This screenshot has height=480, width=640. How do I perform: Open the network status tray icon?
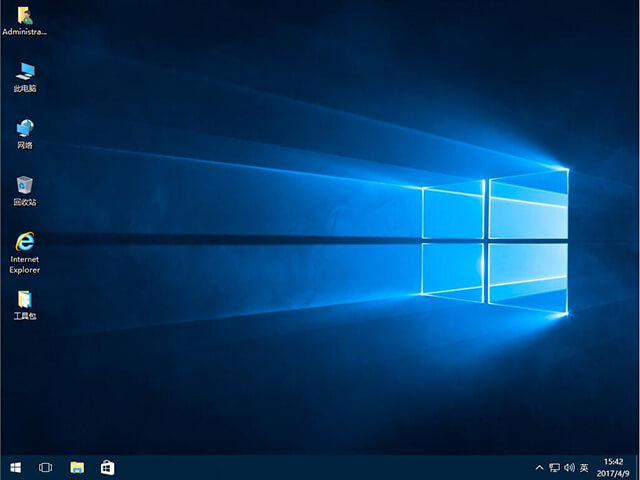pos(554,467)
